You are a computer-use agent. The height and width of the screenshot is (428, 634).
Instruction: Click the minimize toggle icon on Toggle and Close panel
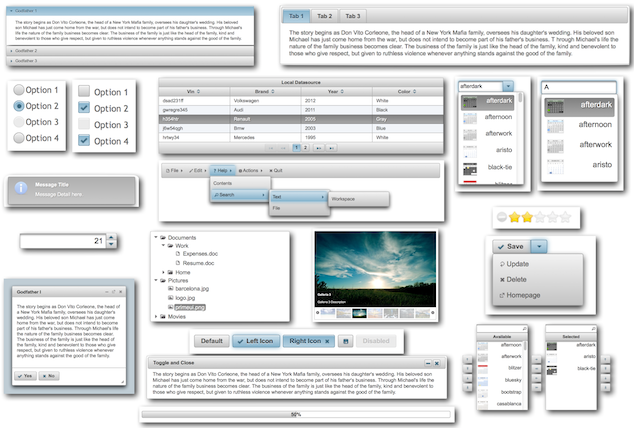(x=428, y=363)
